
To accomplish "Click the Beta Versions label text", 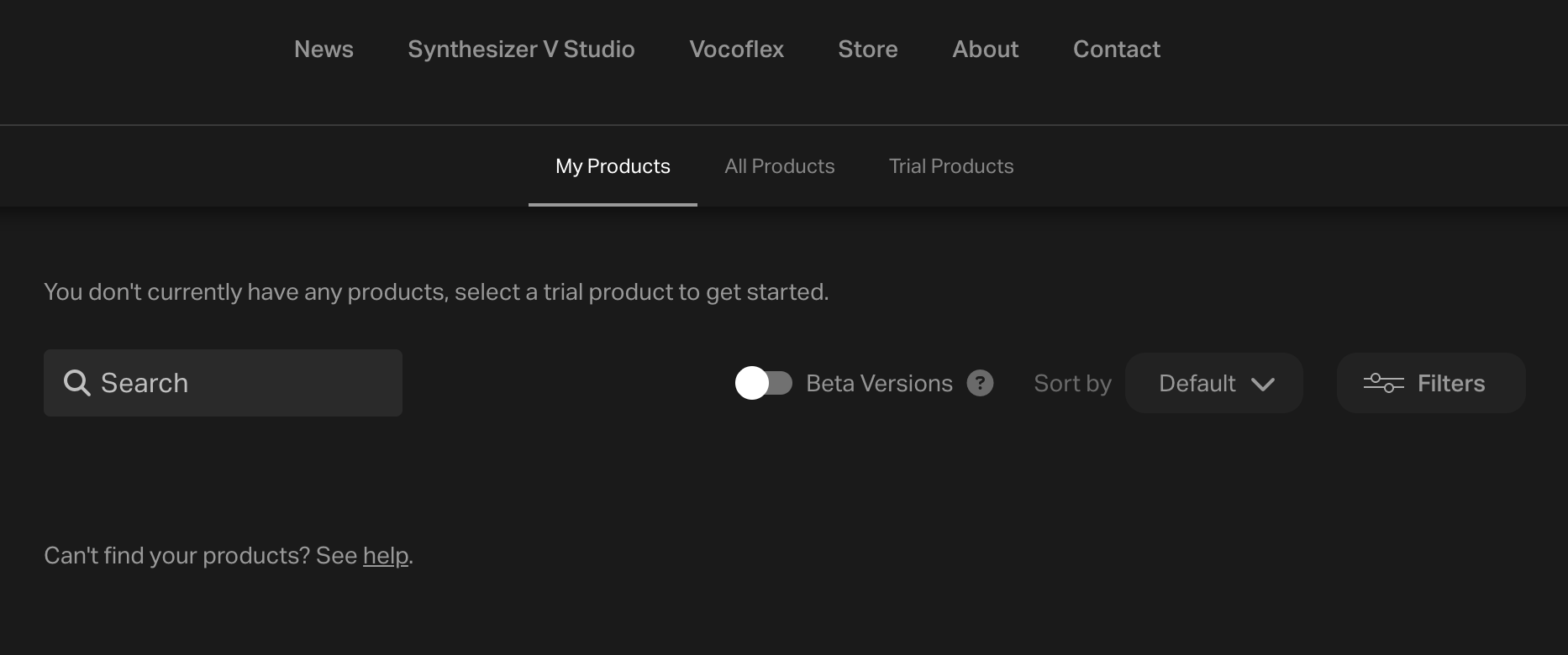I will coord(879,383).
